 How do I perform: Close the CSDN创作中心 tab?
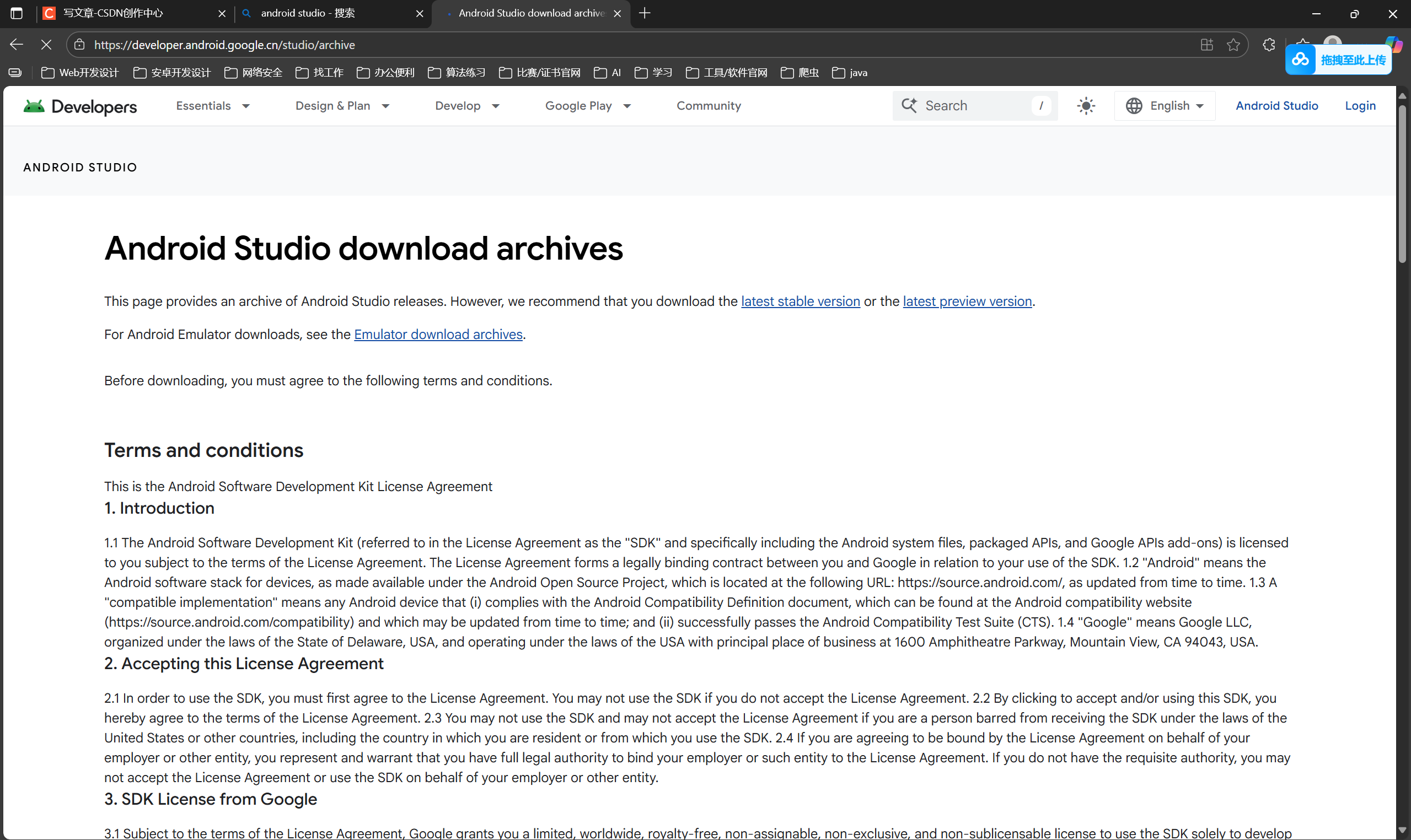click(222, 14)
